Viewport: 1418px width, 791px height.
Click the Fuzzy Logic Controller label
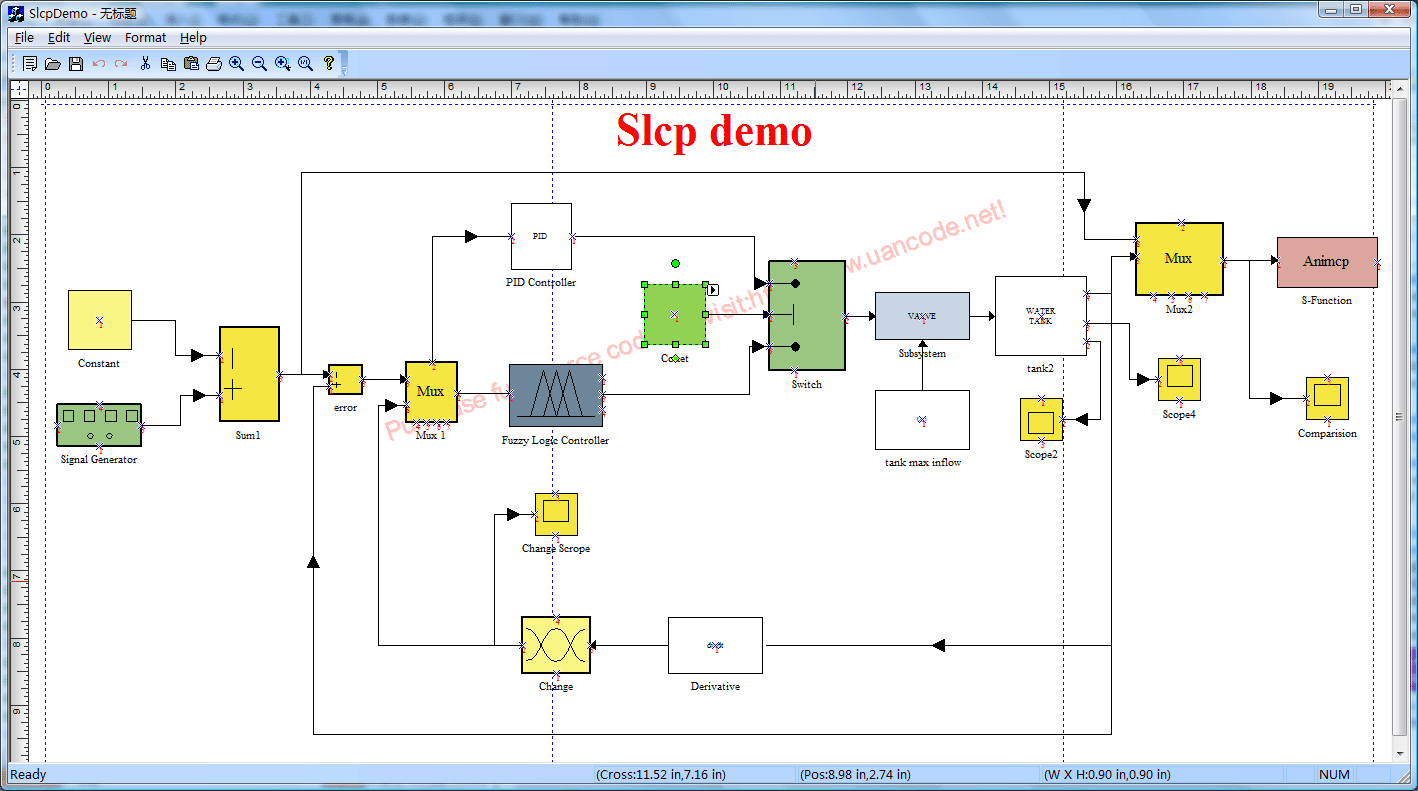click(x=556, y=440)
